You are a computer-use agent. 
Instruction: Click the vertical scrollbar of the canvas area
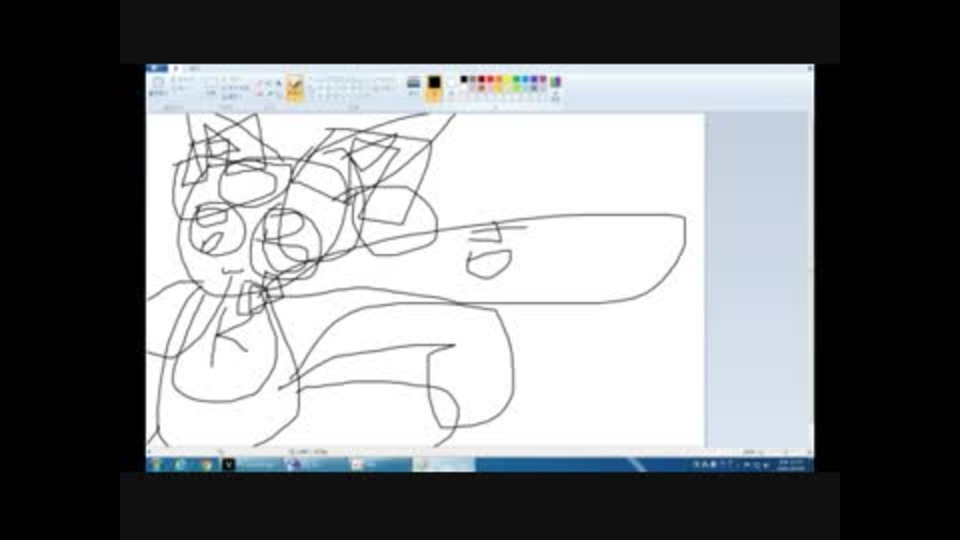pos(811,279)
